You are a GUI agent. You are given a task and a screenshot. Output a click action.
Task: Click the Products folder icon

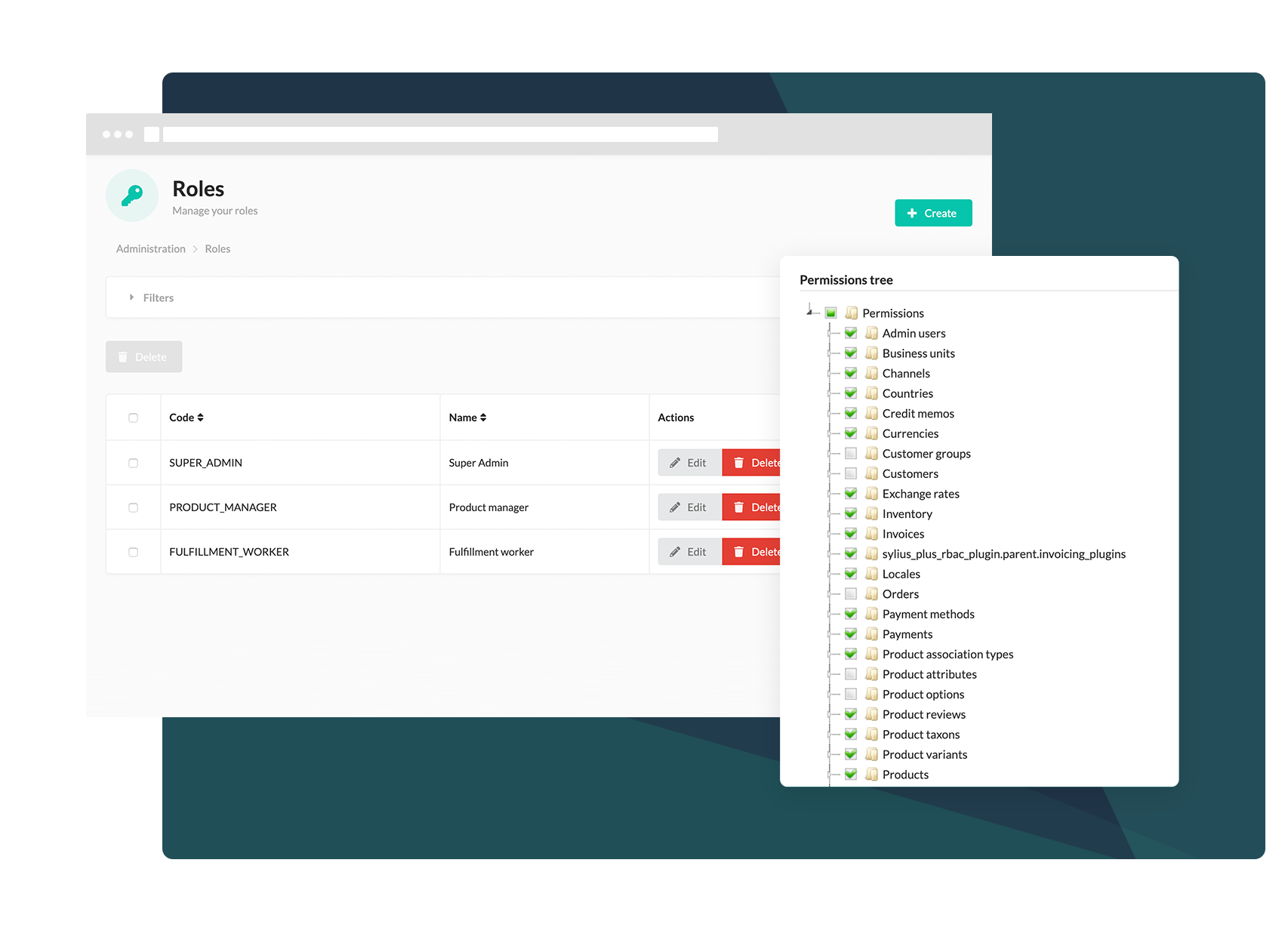click(871, 774)
